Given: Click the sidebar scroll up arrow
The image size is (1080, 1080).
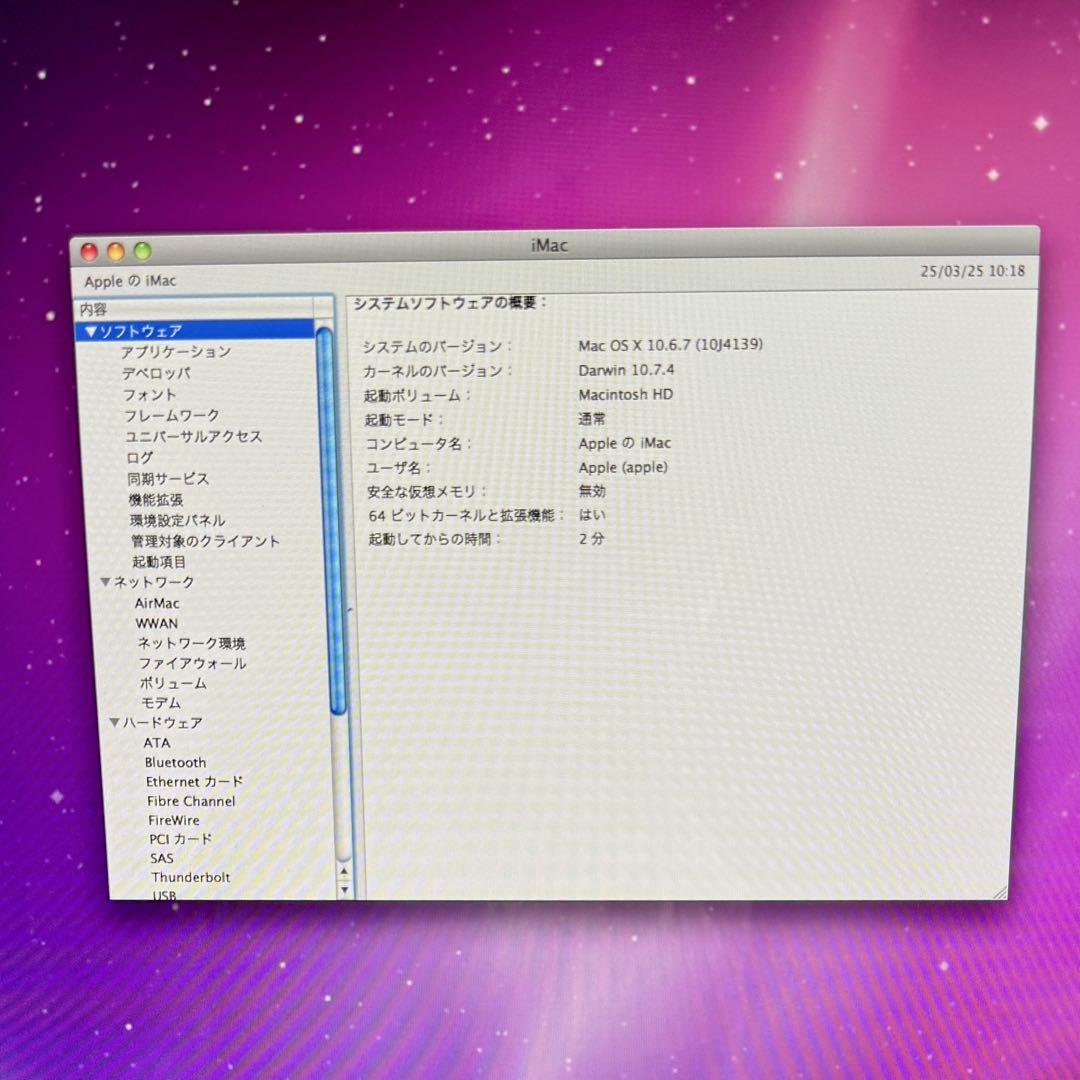Looking at the screenshot, I should pyautogui.click(x=344, y=872).
